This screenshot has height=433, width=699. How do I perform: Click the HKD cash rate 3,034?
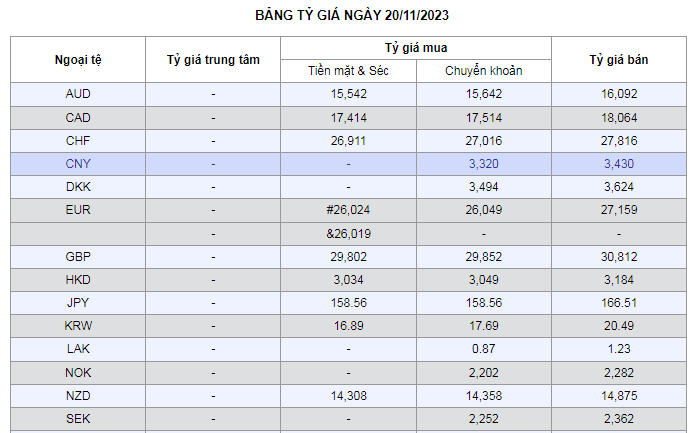(x=348, y=280)
